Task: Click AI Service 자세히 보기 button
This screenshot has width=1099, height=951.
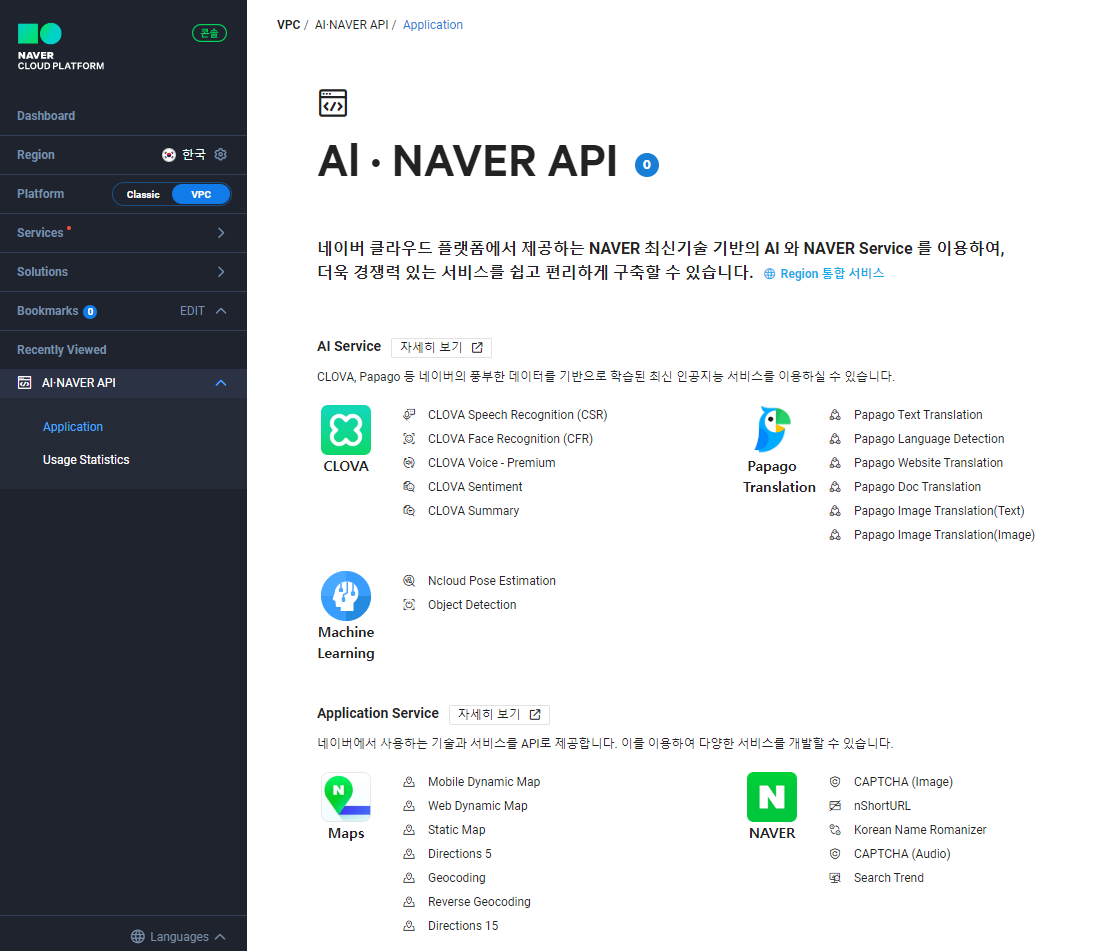Action: [x=441, y=347]
